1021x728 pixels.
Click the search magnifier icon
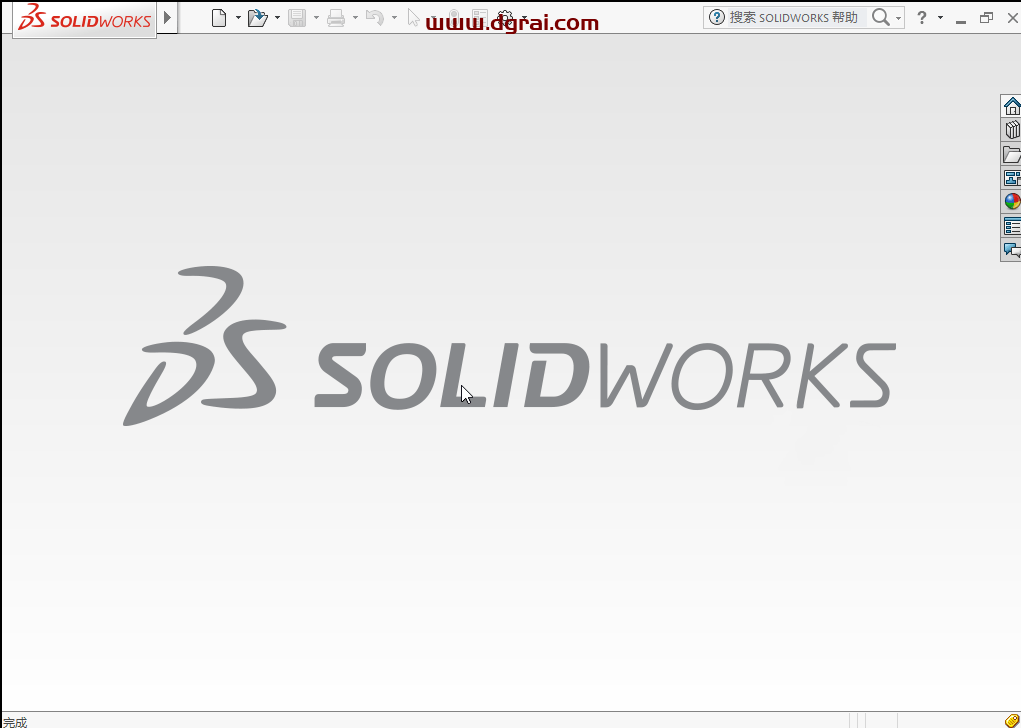click(x=880, y=18)
